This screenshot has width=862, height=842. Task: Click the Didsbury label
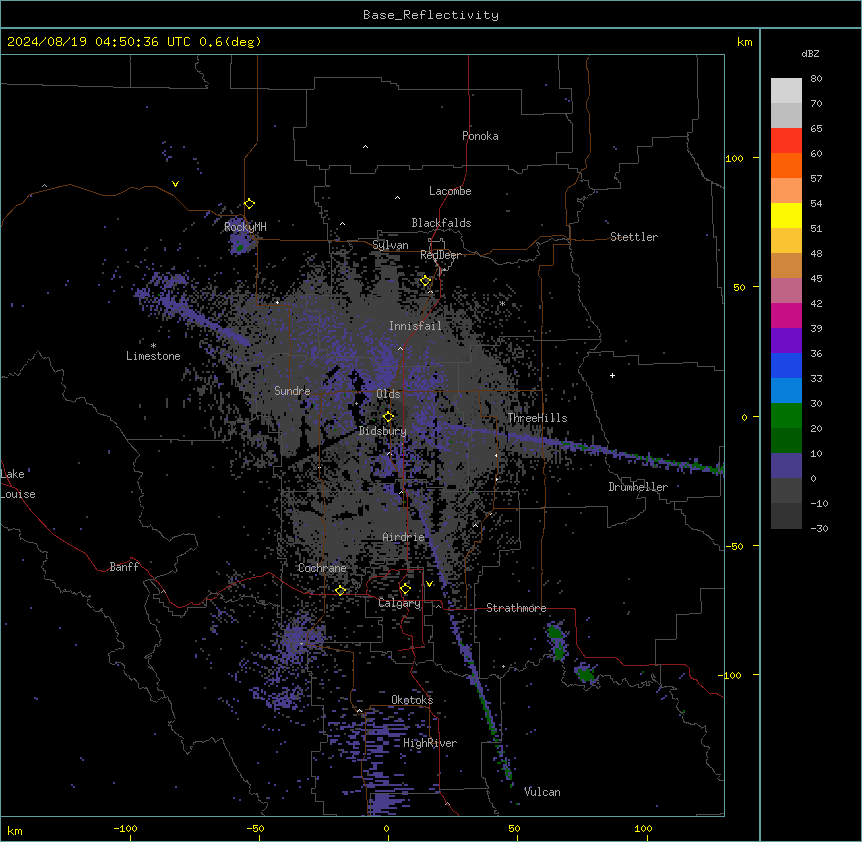tap(382, 431)
